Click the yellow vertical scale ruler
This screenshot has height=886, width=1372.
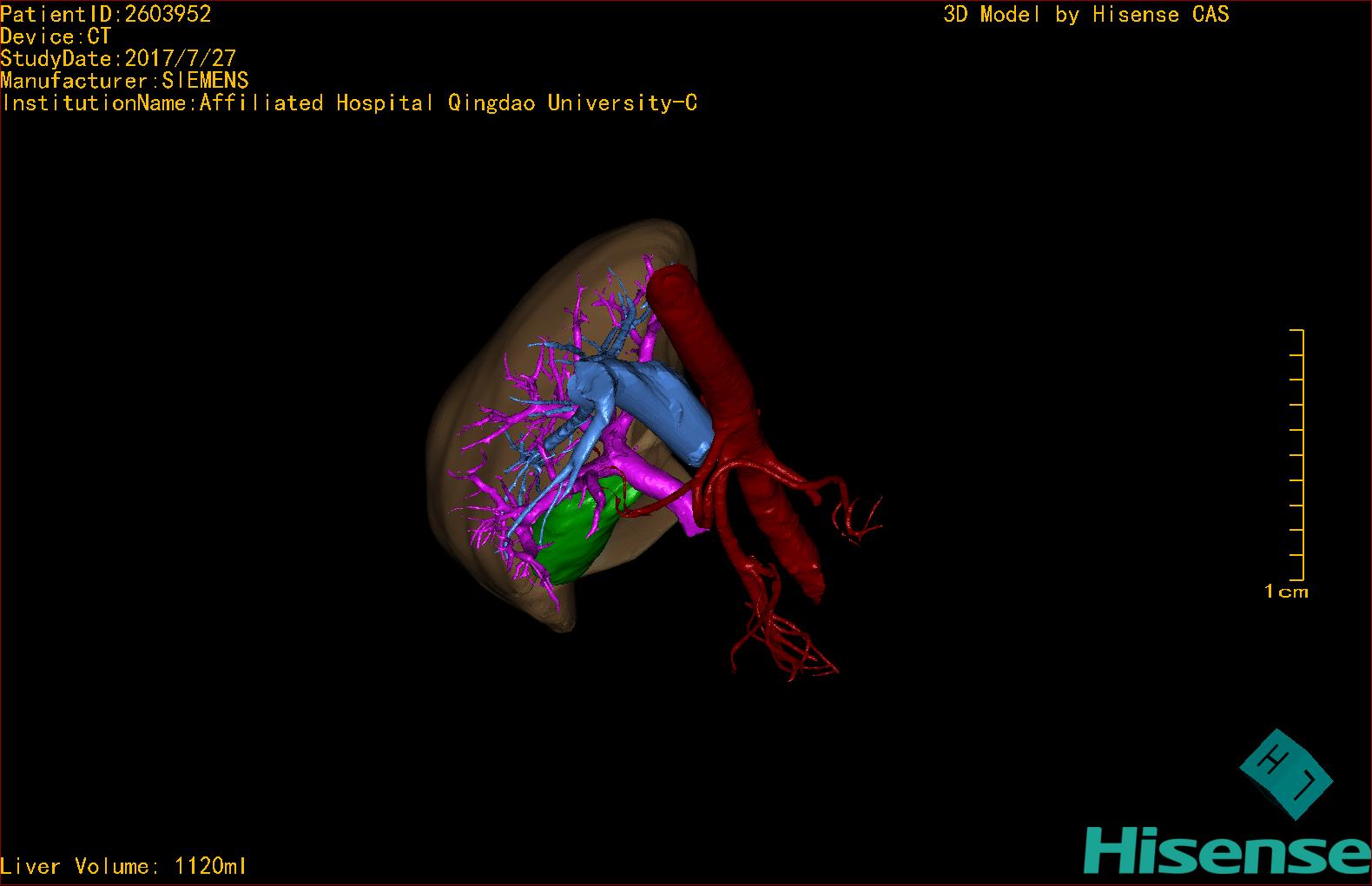coord(1297,454)
